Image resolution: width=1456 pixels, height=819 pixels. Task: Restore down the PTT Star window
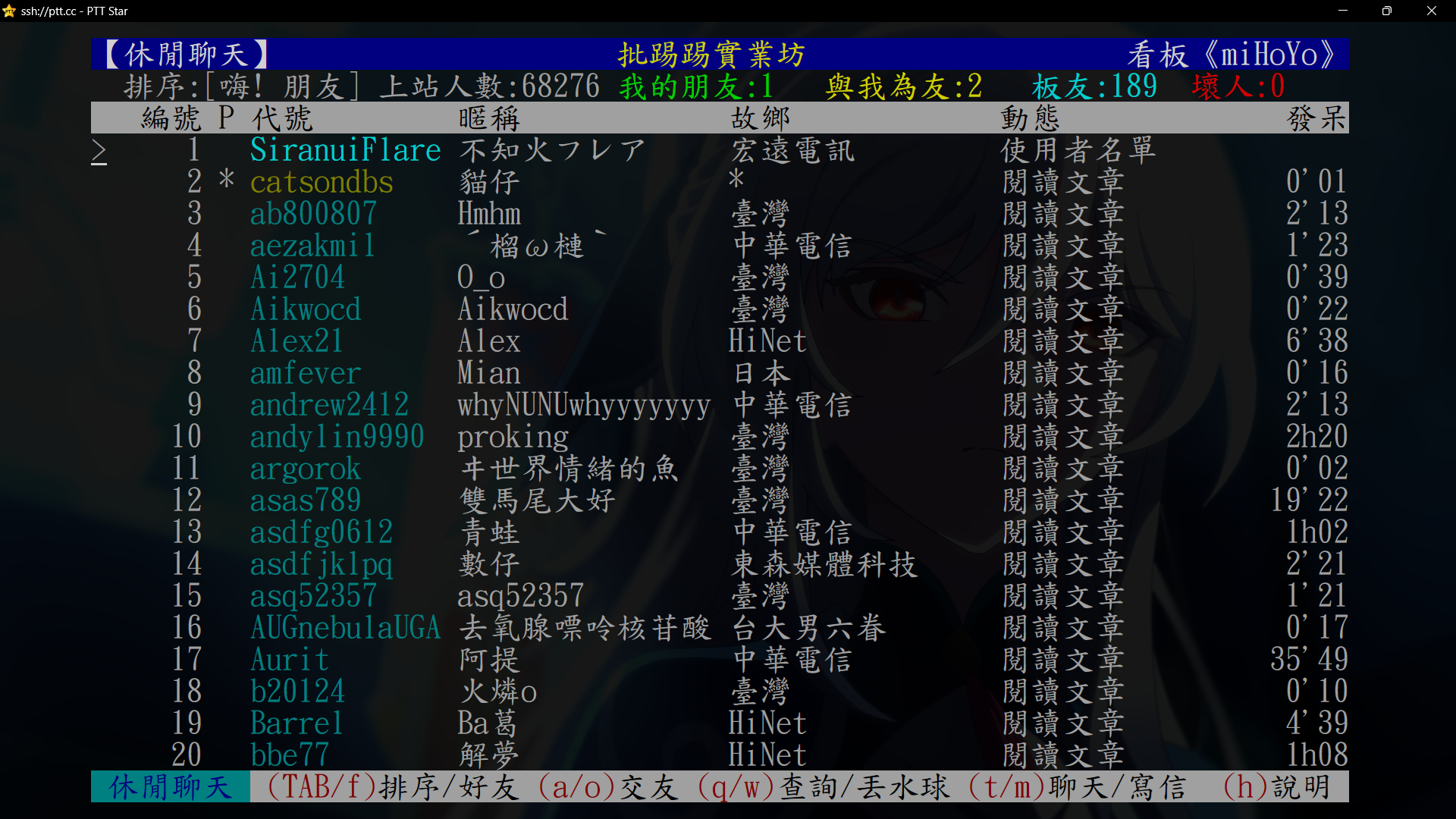1386,11
